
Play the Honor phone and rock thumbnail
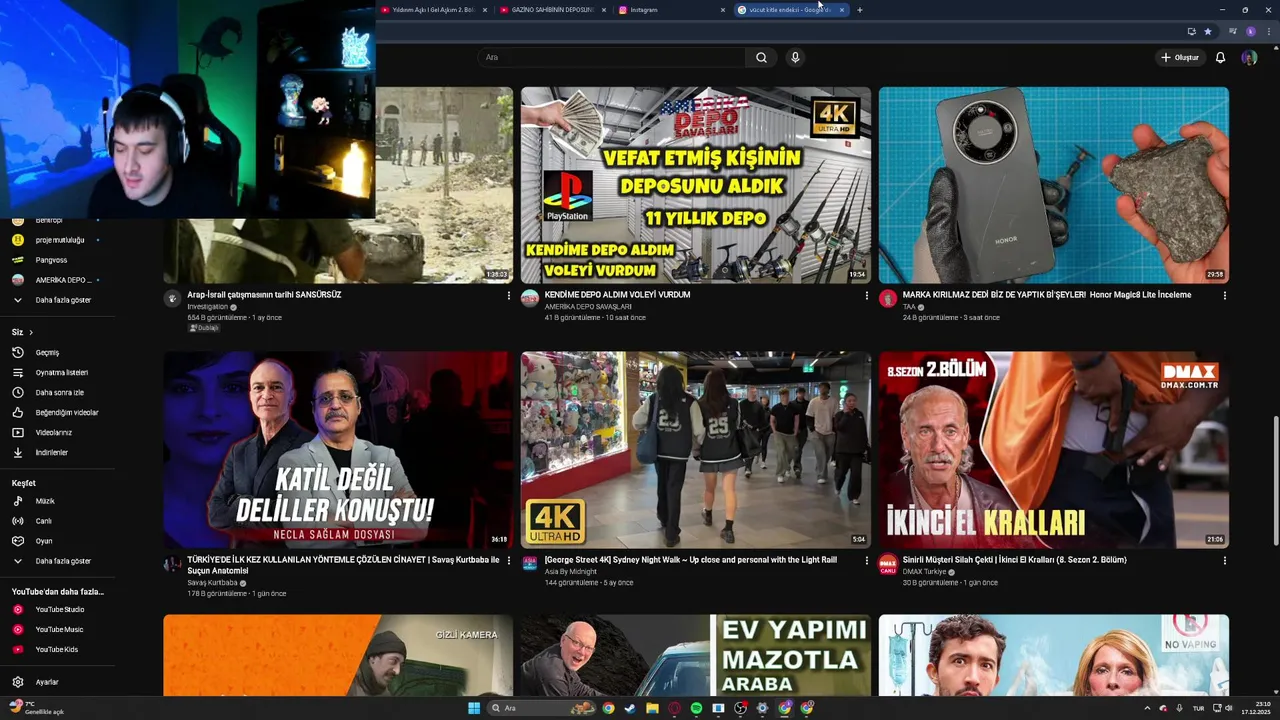(x=1053, y=185)
